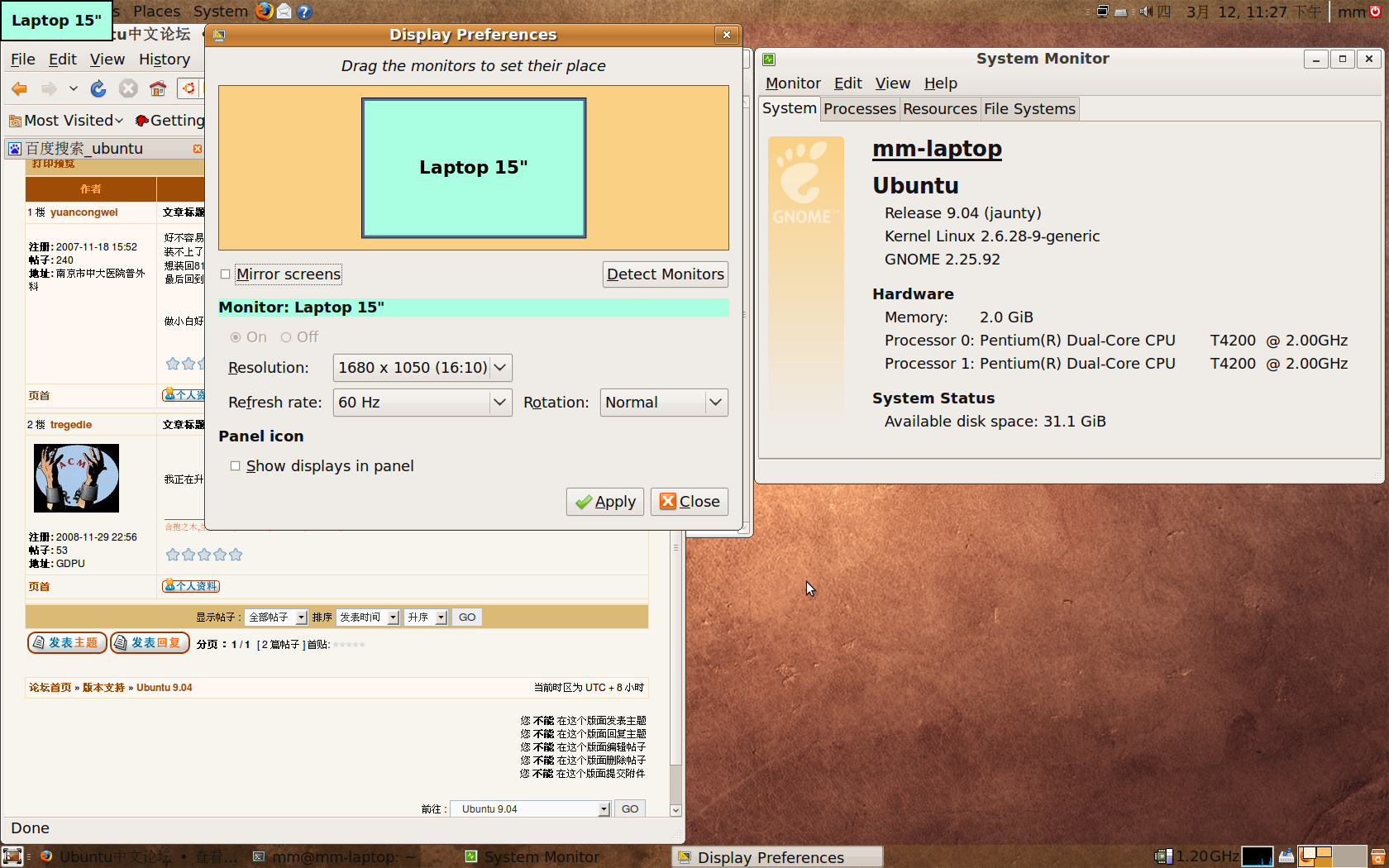
Task: Switch to the Resources tab
Action: [x=940, y=109]
